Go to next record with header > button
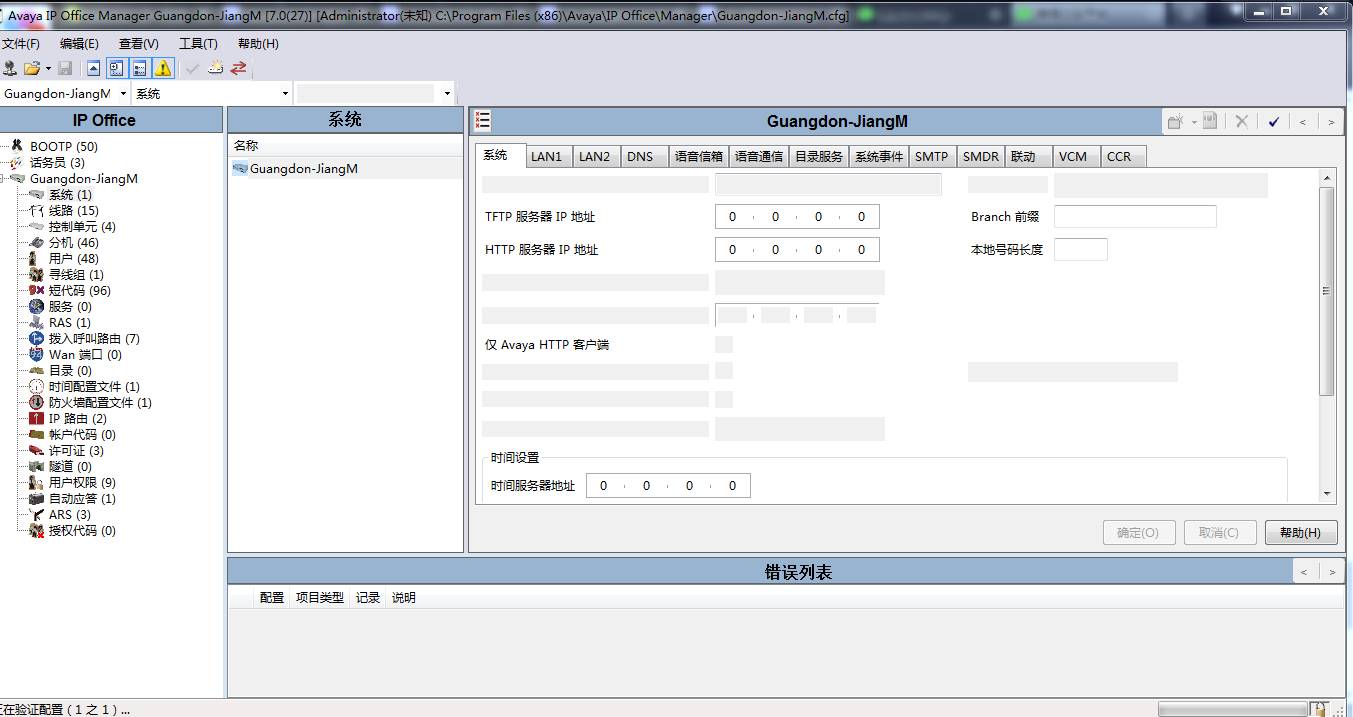Viewport: 1353px width, 717px height. (1331, 122)
